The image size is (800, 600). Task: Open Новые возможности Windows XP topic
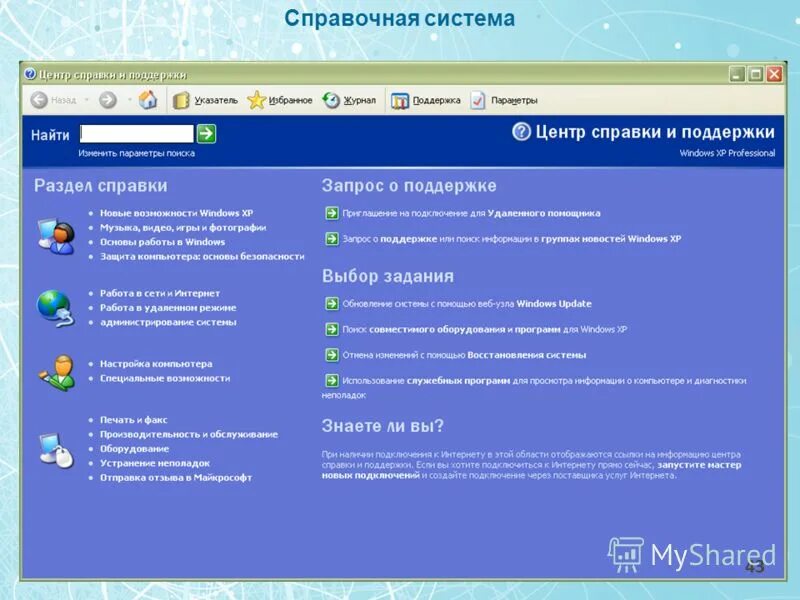click(x=176, y=213)
